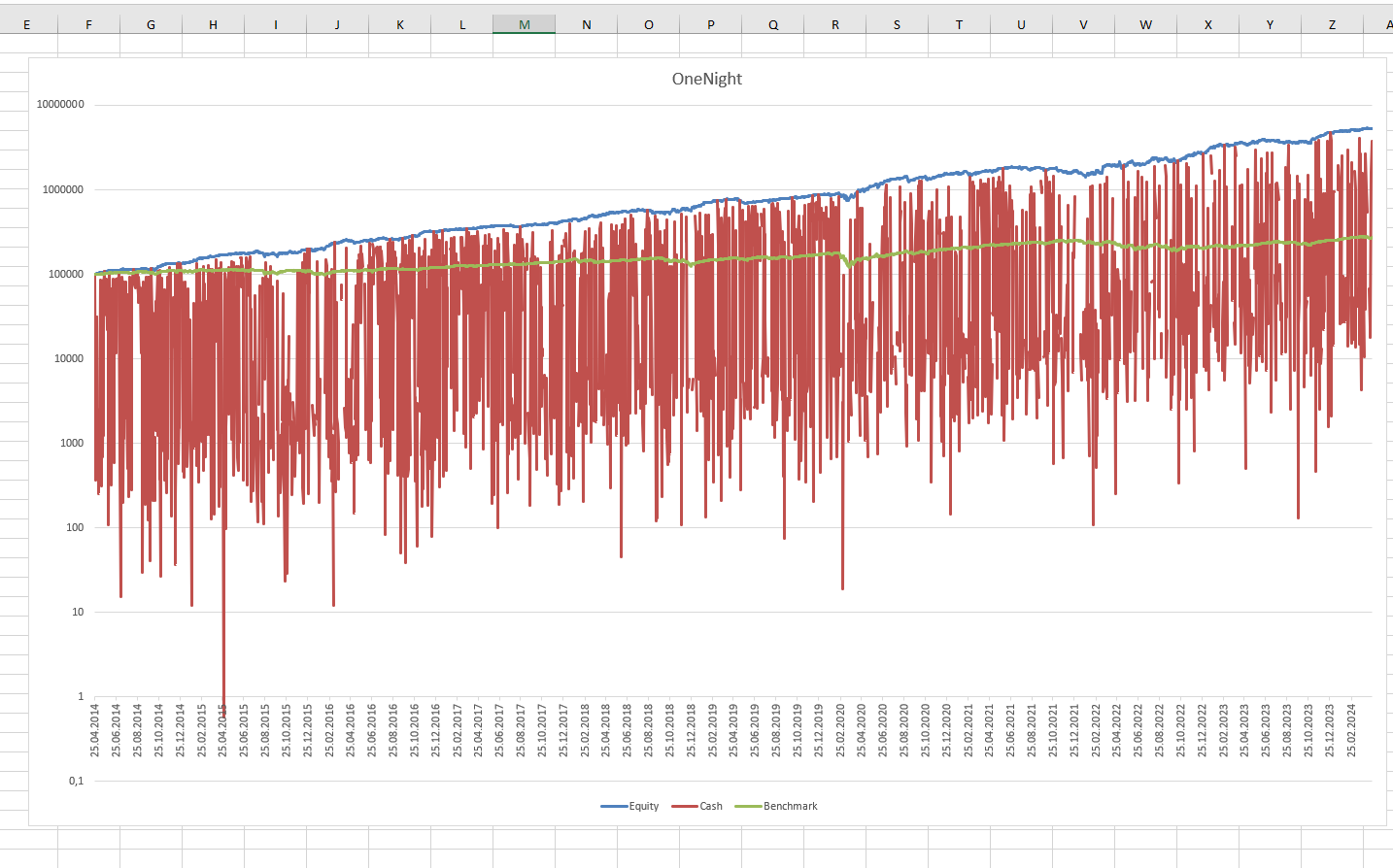Click the blue Equity legend line marker
The image size is (1393, 868).
[x=614, y=806]
